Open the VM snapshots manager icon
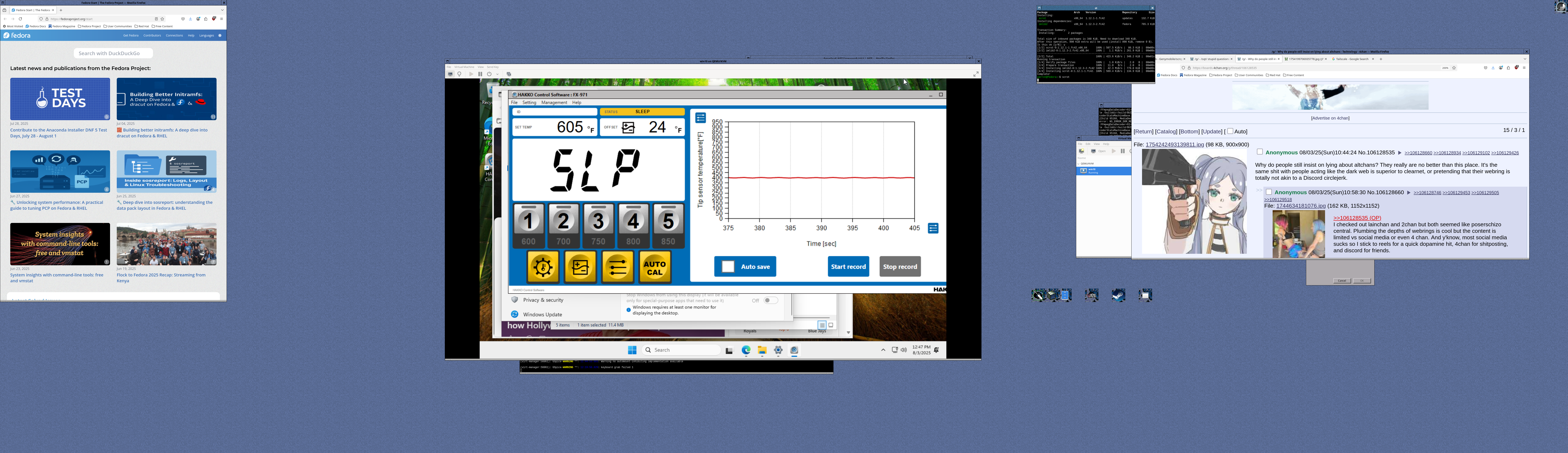The height and width of the screenshot is (453, 1568). coord(509,74)
